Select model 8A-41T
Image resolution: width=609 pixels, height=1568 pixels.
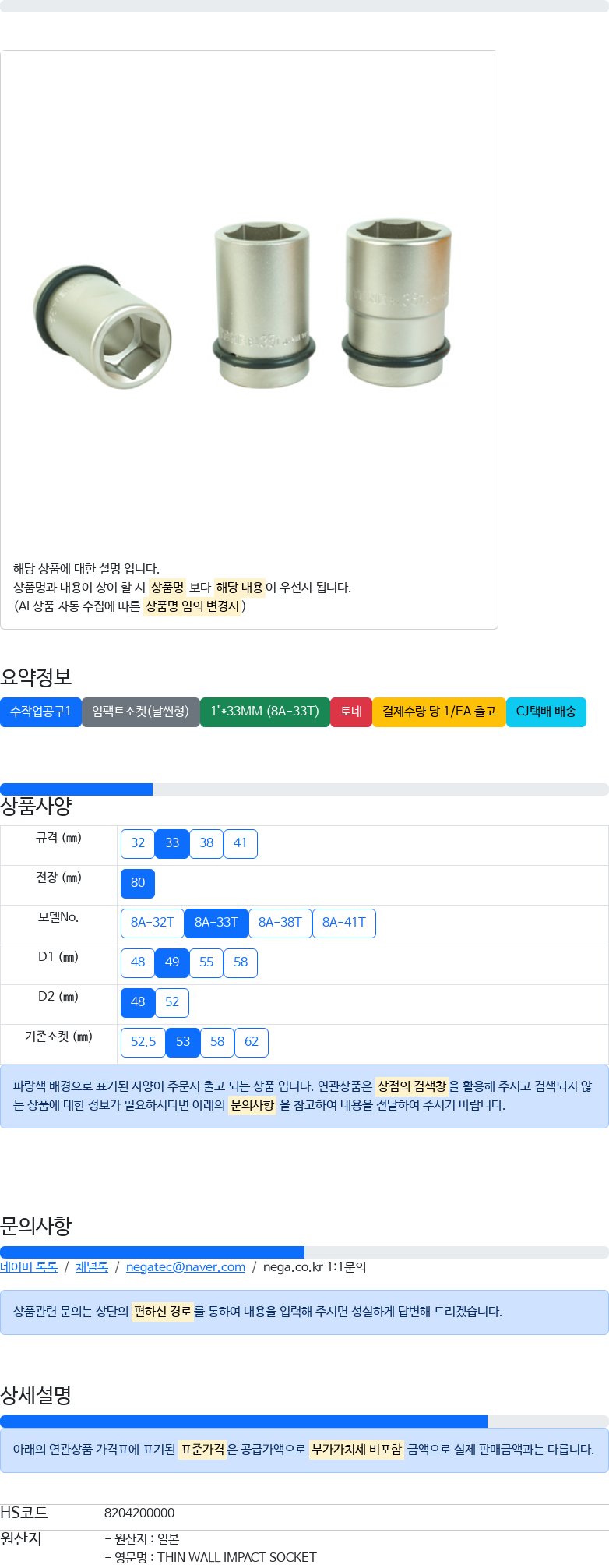(x=344, y=923)
